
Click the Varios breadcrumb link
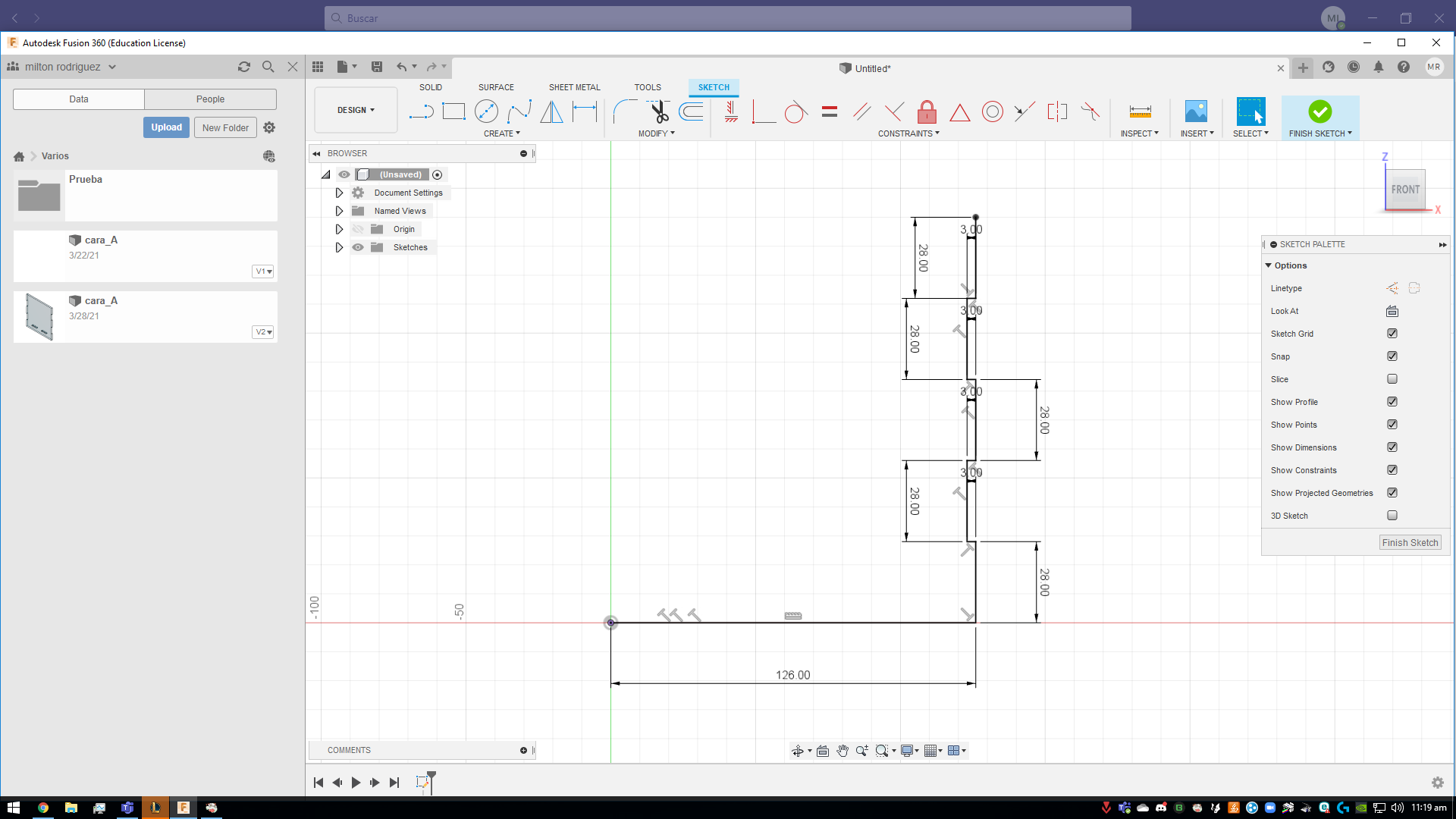55,156
